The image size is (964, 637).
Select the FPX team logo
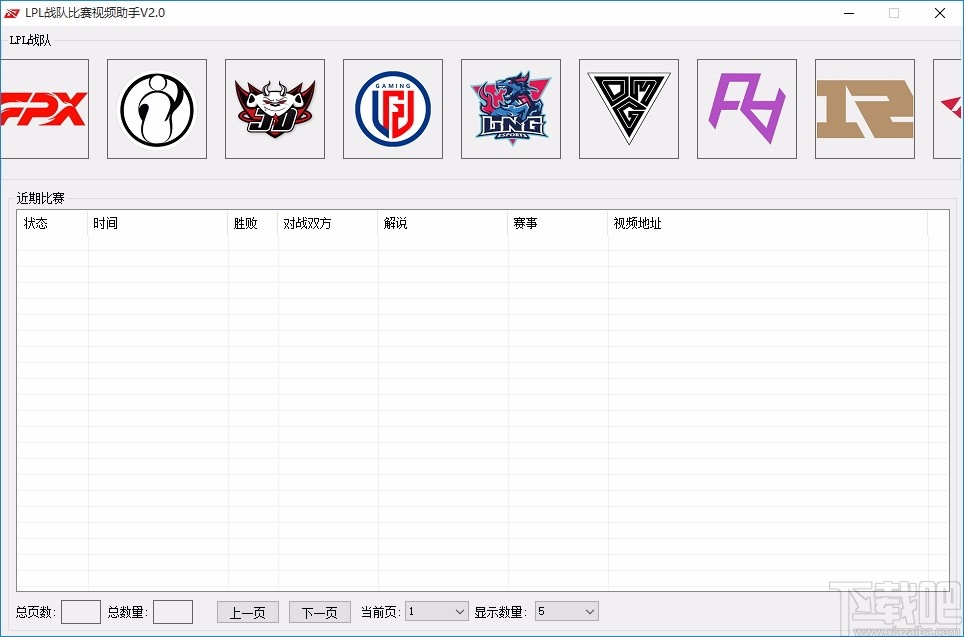[40, 108]
